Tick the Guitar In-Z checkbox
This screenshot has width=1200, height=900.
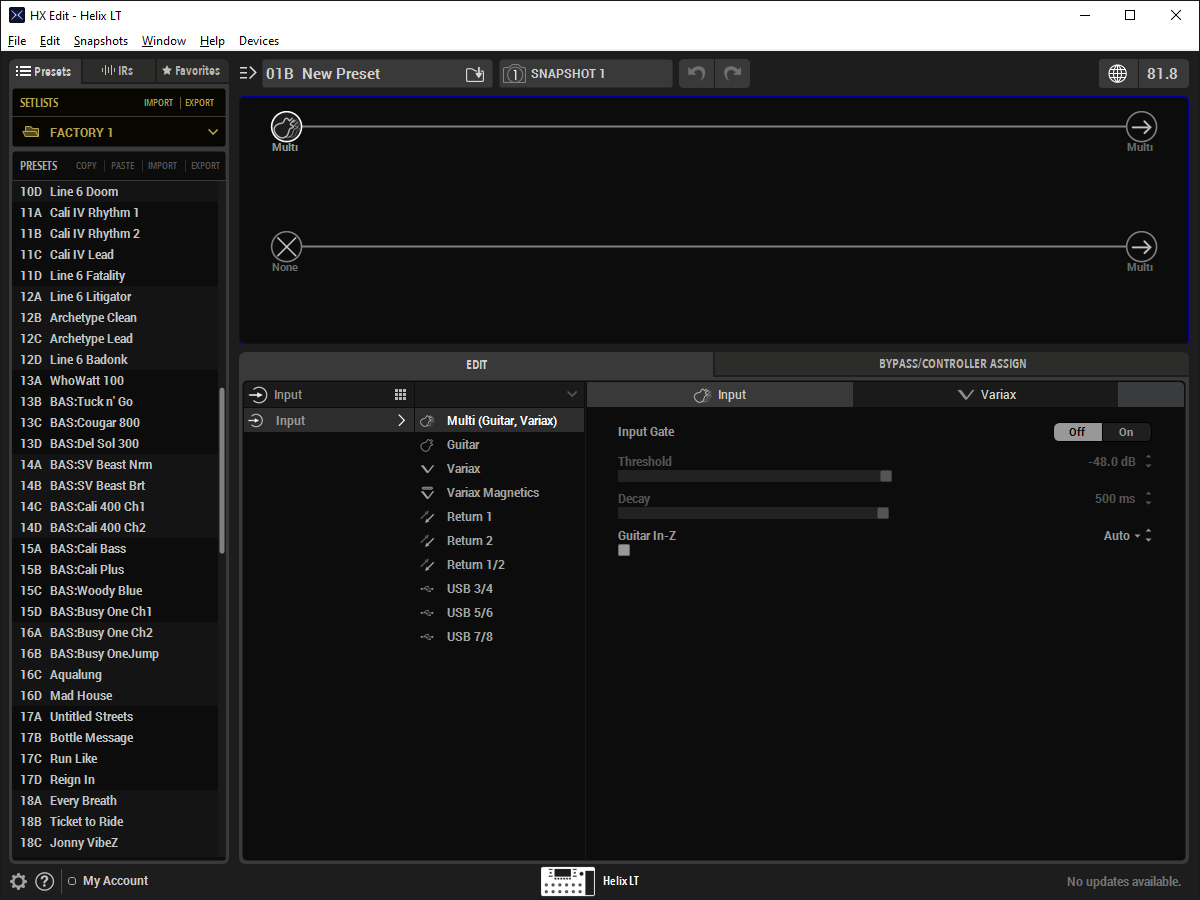point(624,550)
